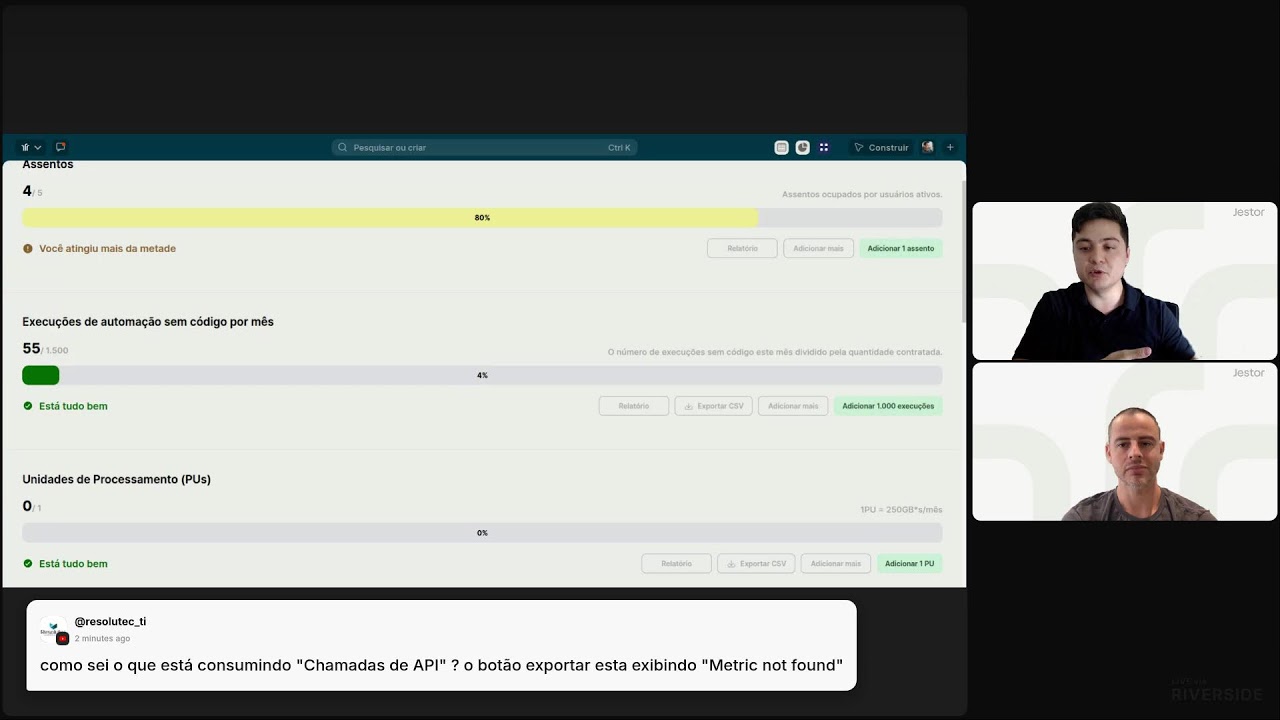Viewport: 1280px width, 720px height.
Task: Open Relatório for automation executions
Action: 634,406
